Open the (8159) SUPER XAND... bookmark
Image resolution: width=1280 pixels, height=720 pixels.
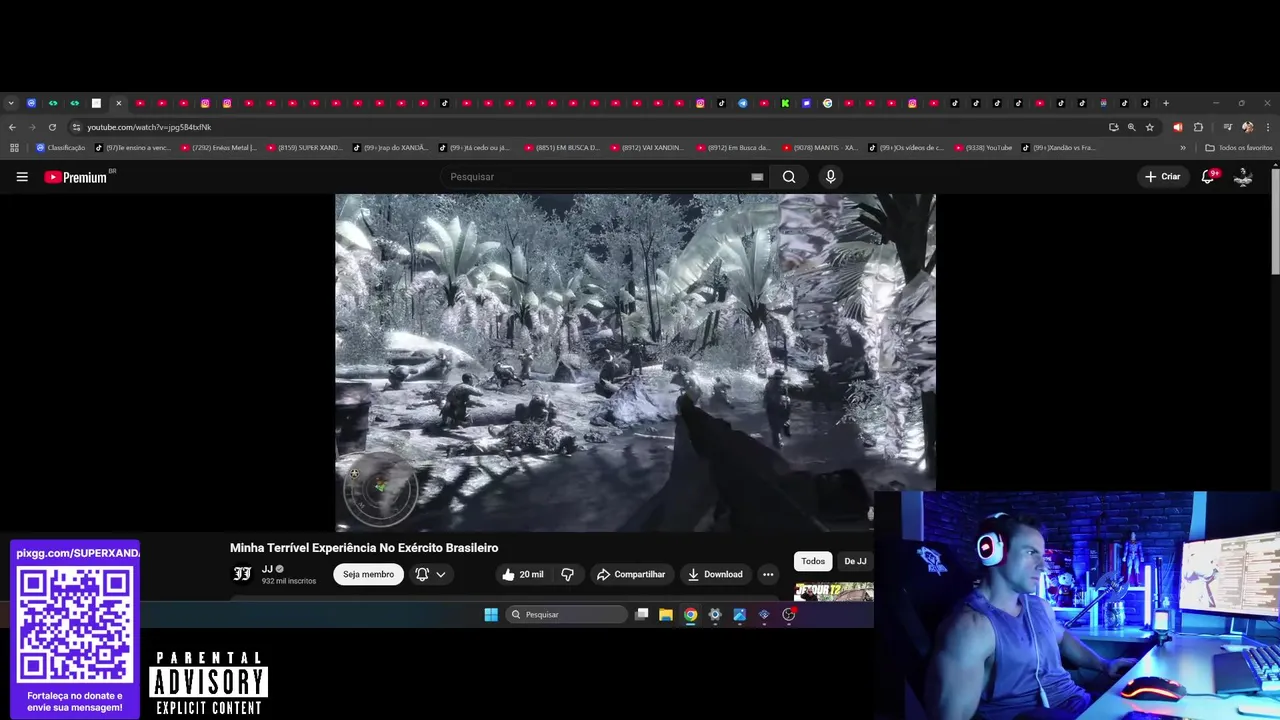pyautogui.click(x=304, y=148)
